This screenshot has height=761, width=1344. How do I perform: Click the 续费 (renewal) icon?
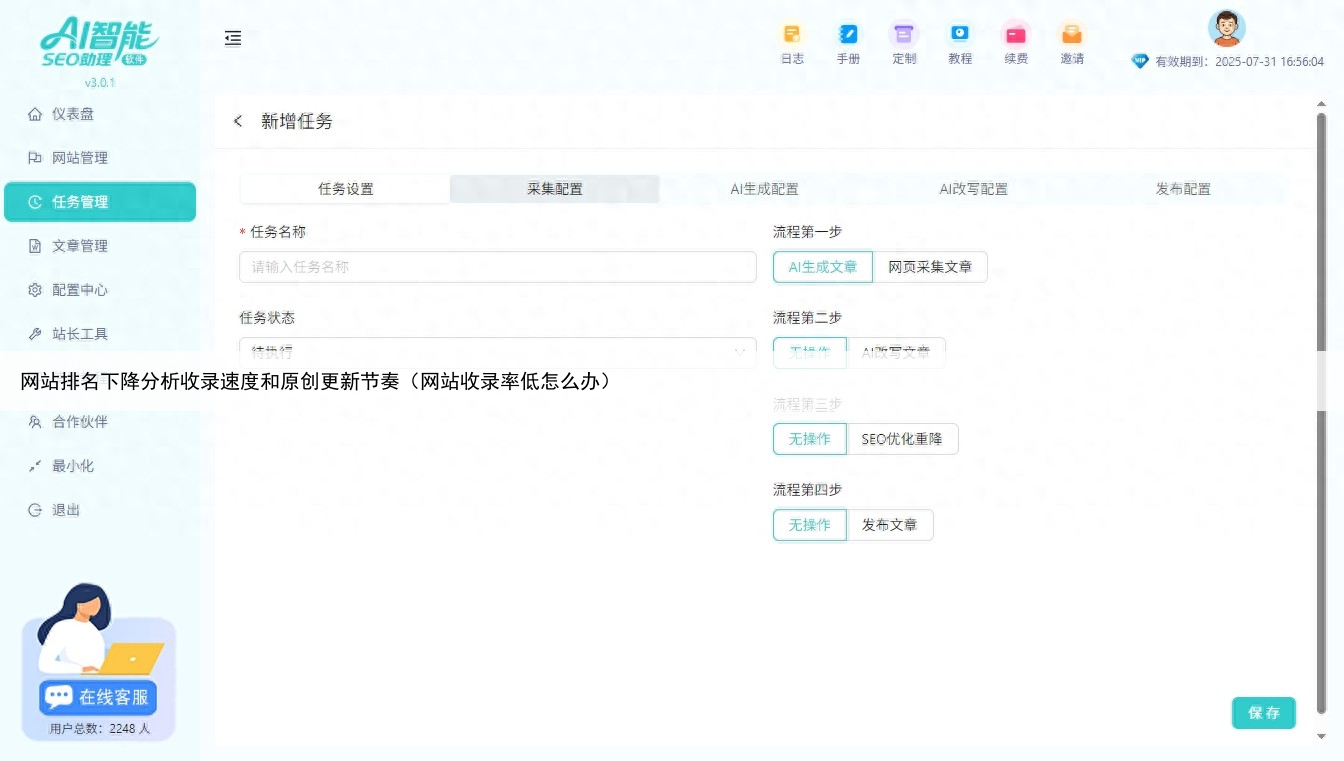tap(1016, 40)
